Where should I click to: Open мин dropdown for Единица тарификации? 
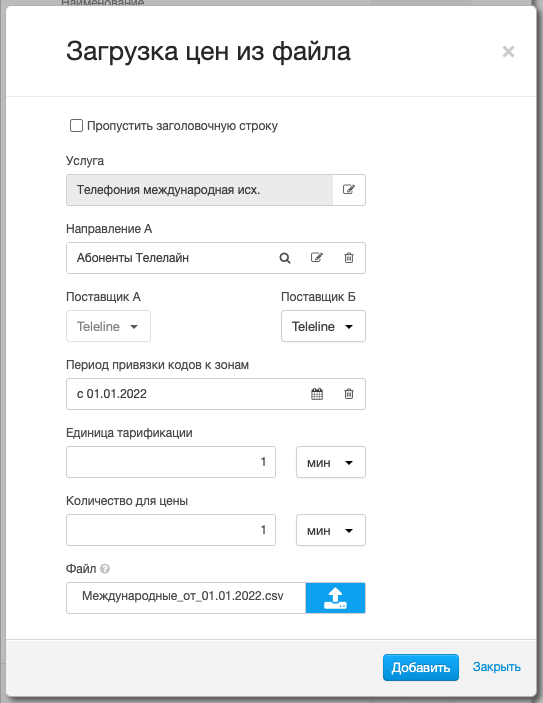(331, 462)
